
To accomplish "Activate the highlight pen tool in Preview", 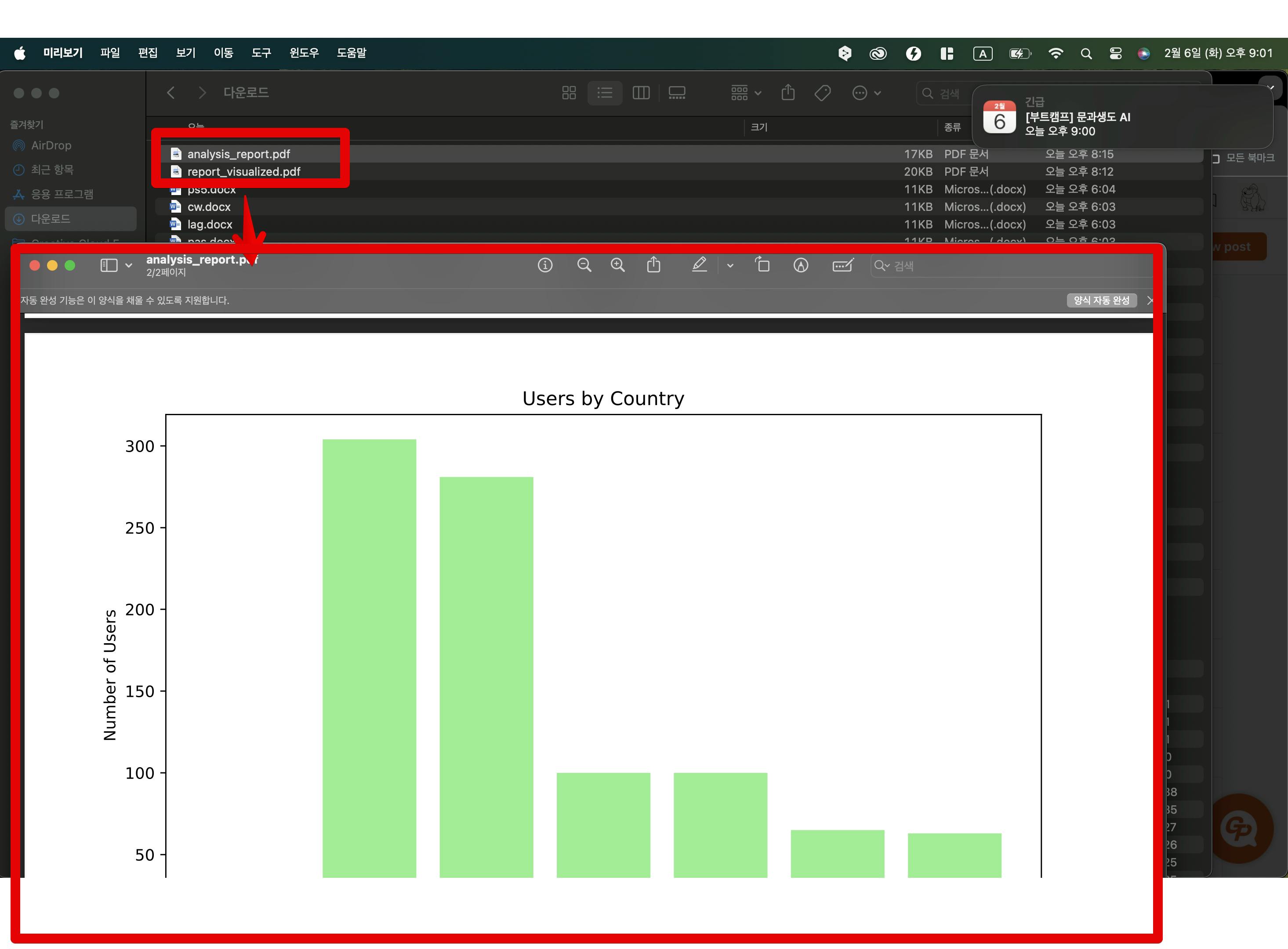I will tap(699, 265).
